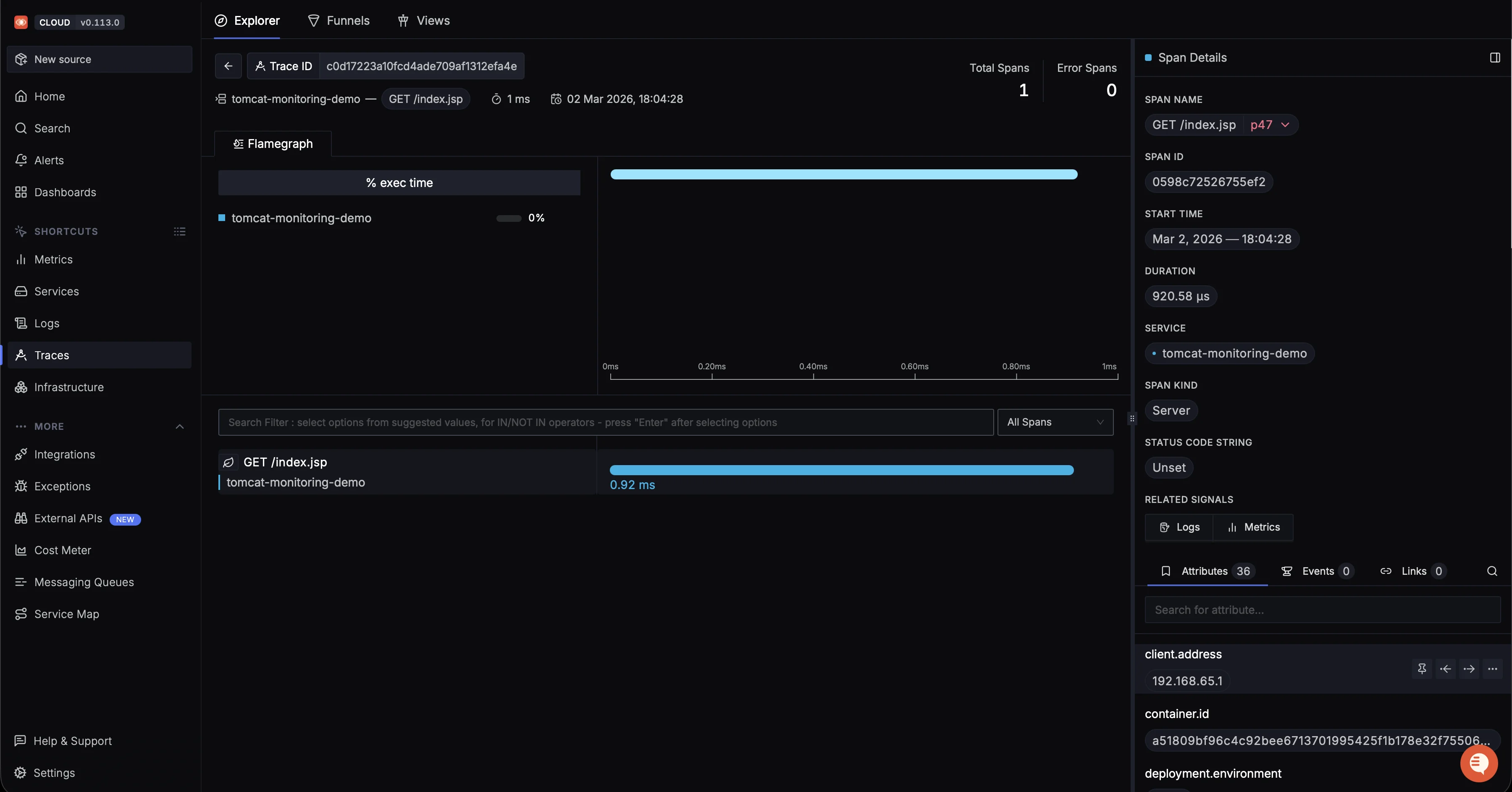The width and height of the screenshot is (1512, 792).
Task: Open related Logs for this span
Action: point(1179,527)
